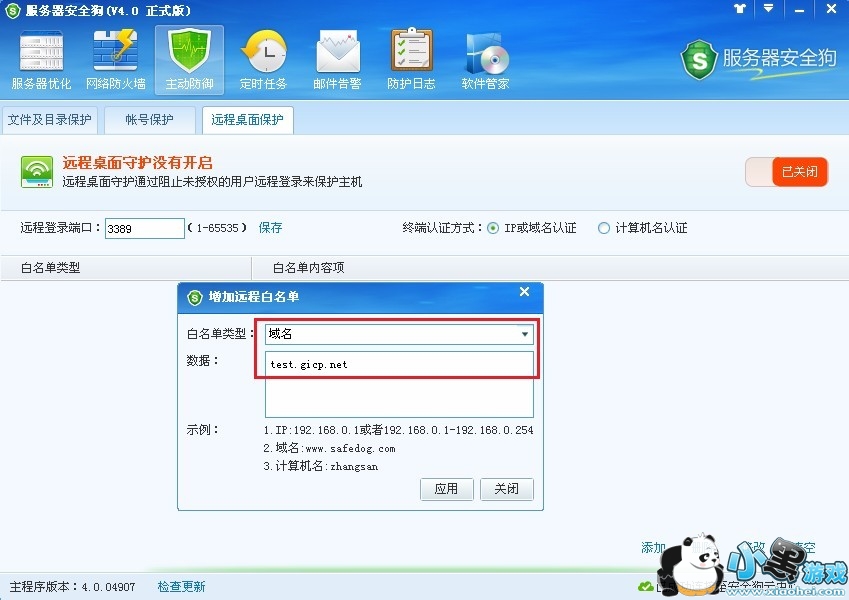
Task: Select the 计算机名认证 radio button
Action: 604,228
